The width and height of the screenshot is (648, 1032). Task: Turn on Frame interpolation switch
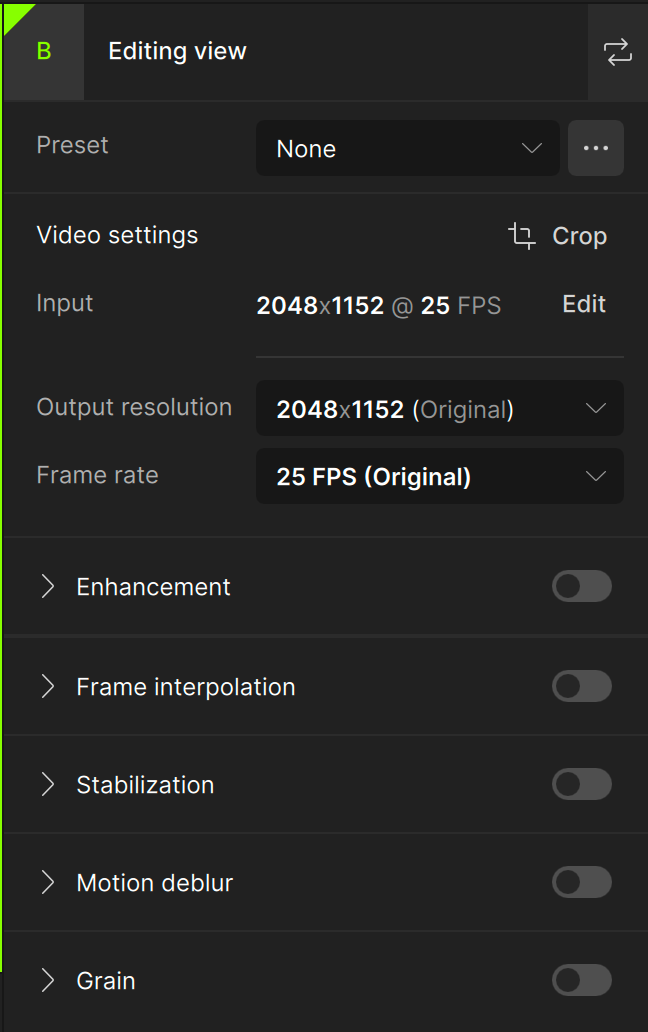[582, 686]
